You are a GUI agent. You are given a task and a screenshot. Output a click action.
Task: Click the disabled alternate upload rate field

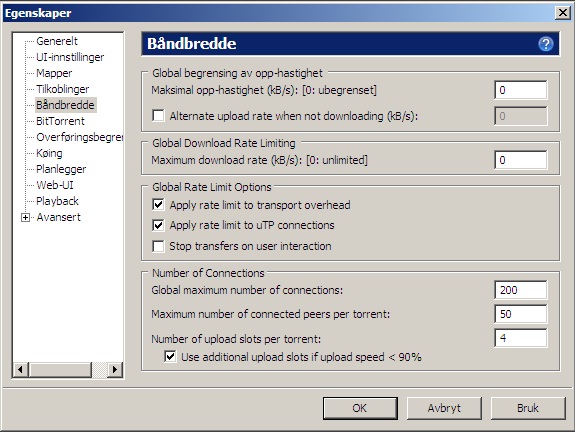coord(521,116)
